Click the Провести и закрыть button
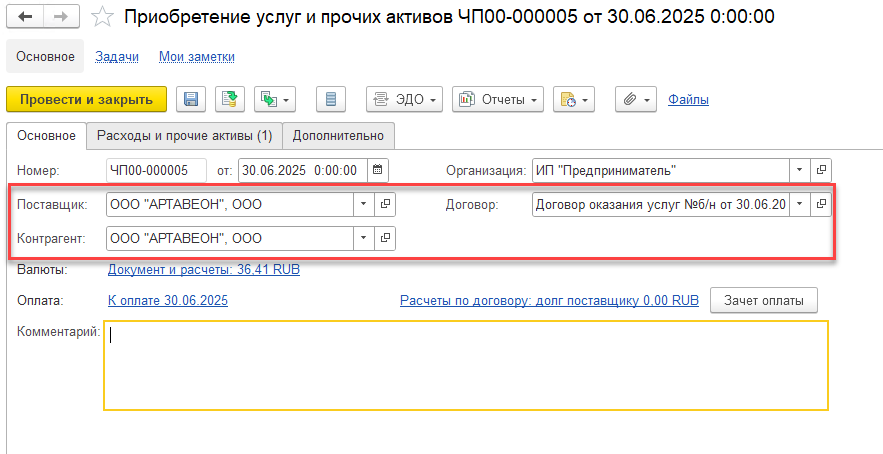This screenshot has height=454, width=883. (86, 99)
